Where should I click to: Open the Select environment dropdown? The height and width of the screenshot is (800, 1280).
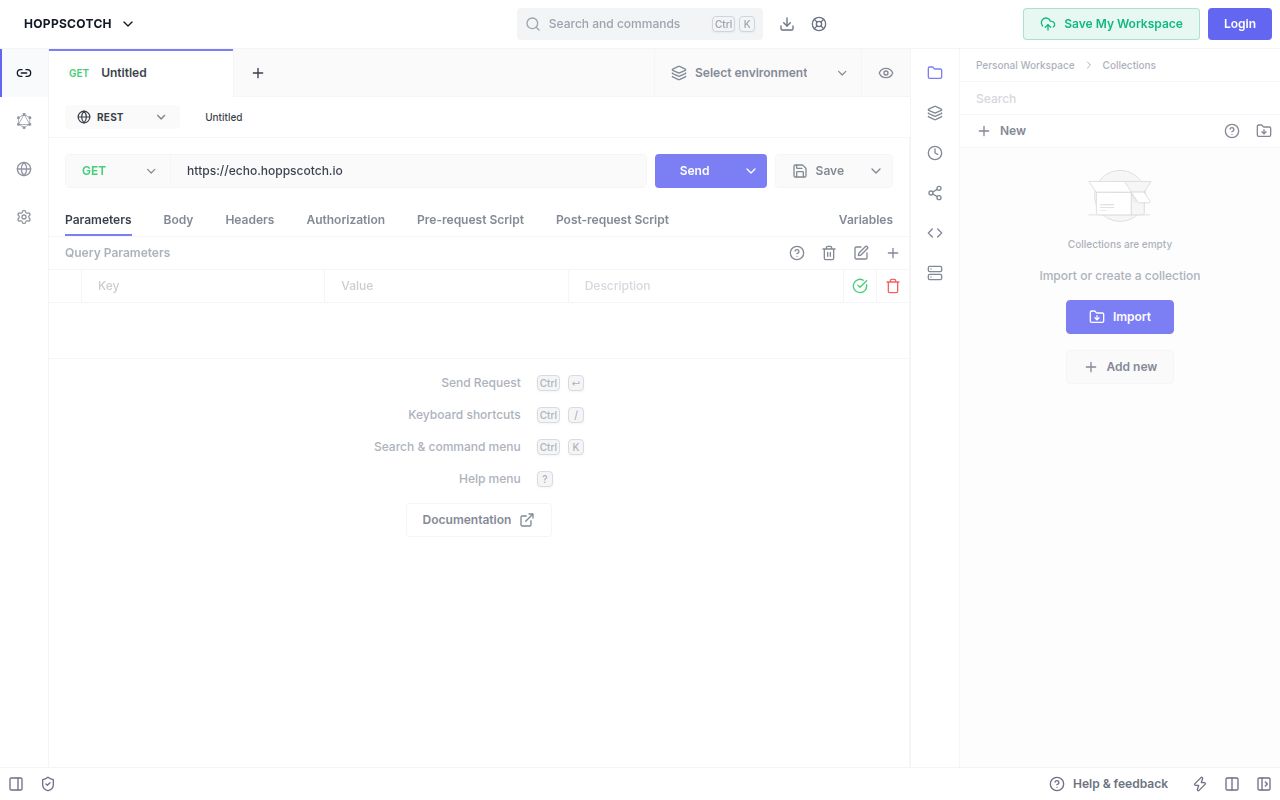click(x=758, y=73)
